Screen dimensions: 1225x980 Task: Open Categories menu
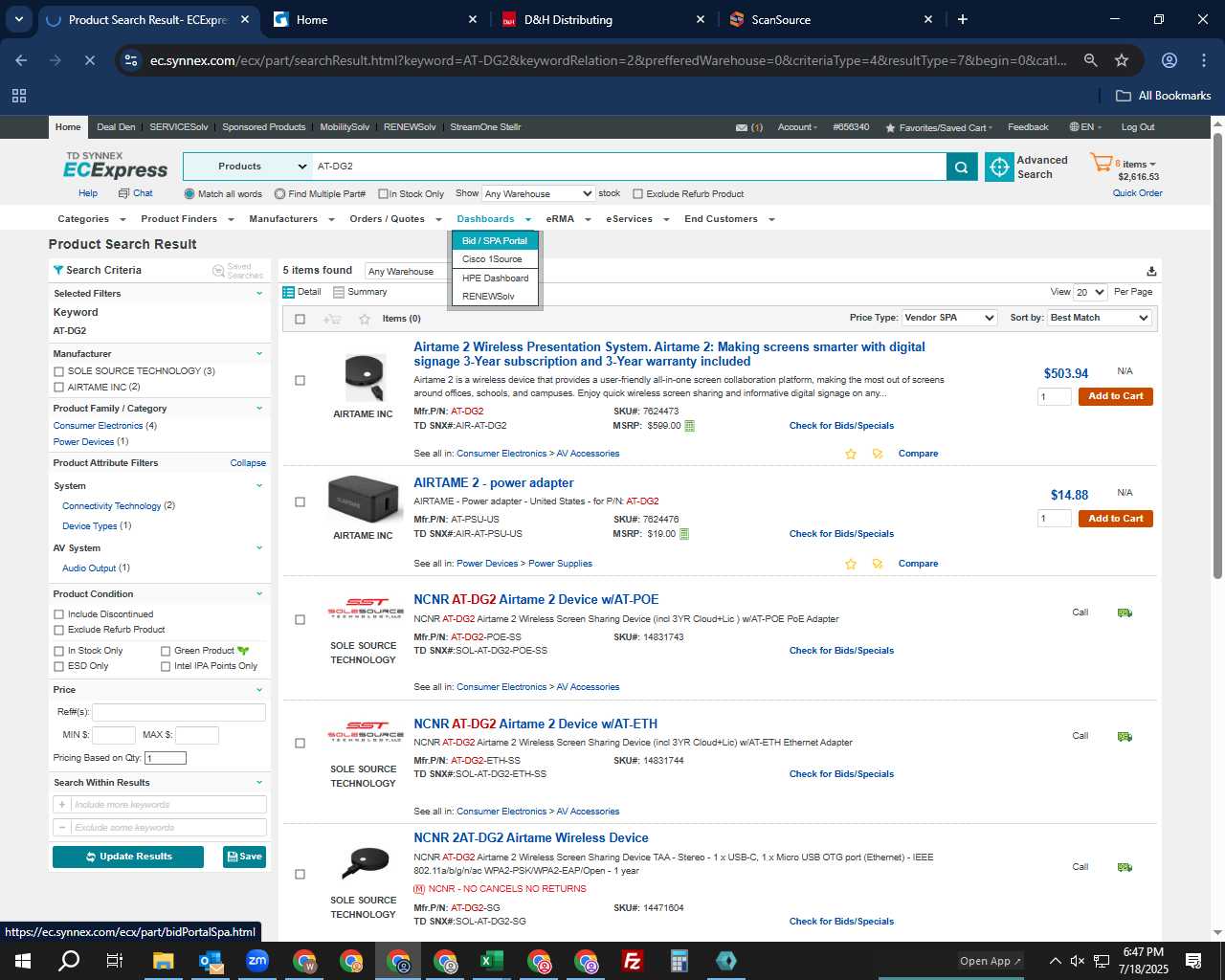[x=91, y=219]
